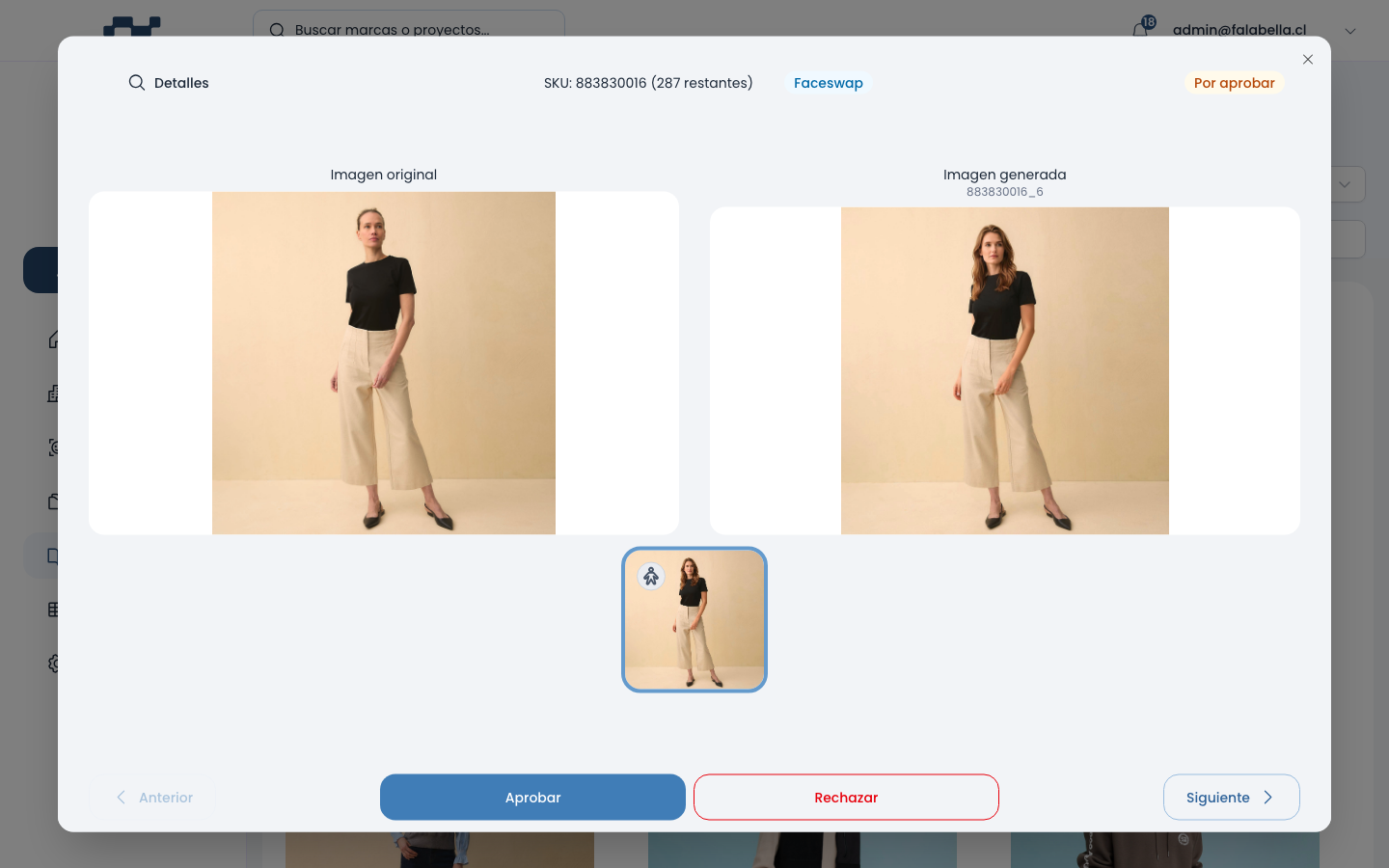Click the Imagen generada heading
The image size is (1389, 868).
1005,175
